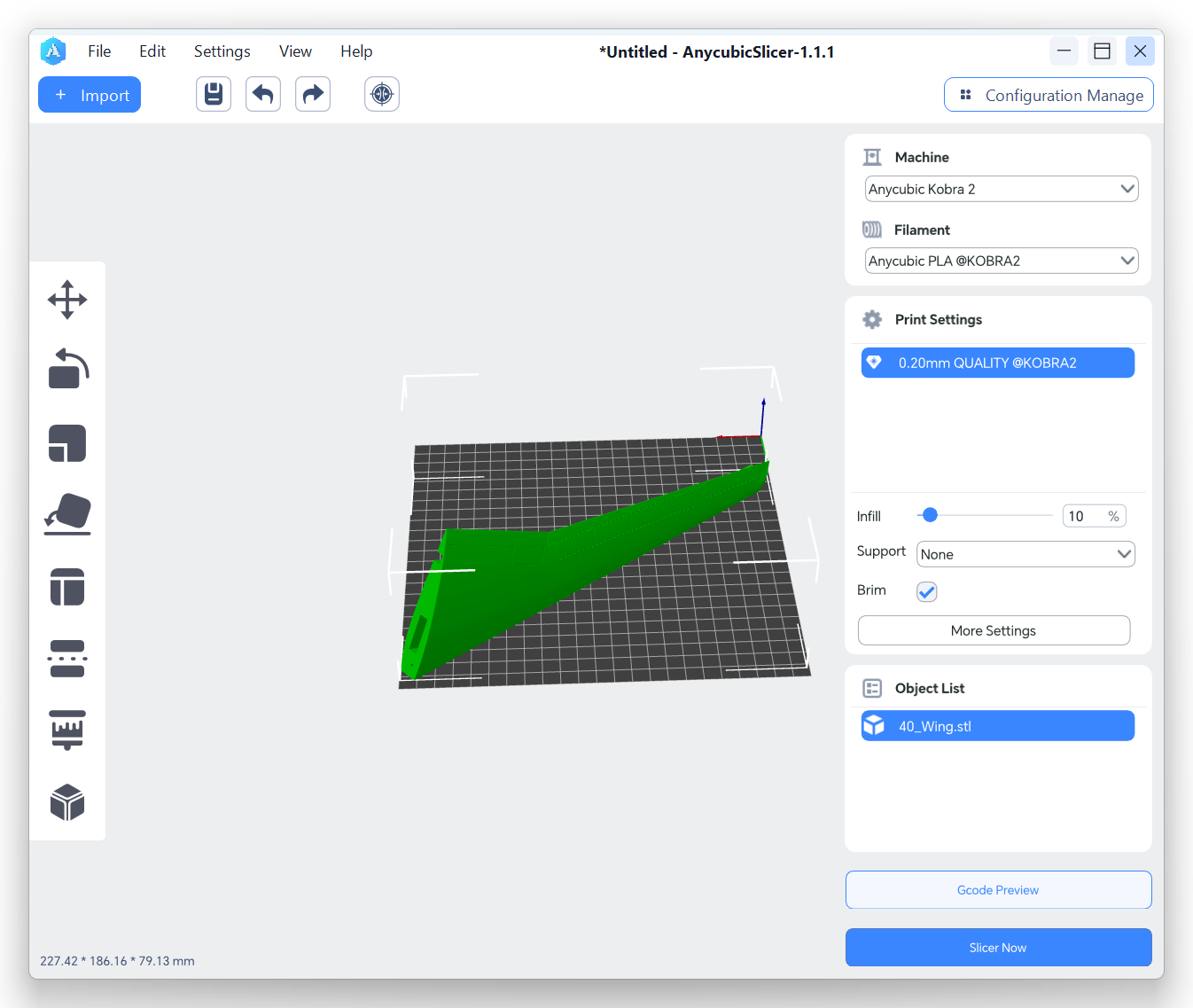
Task: Open the View menu
Action: point(295,51)
